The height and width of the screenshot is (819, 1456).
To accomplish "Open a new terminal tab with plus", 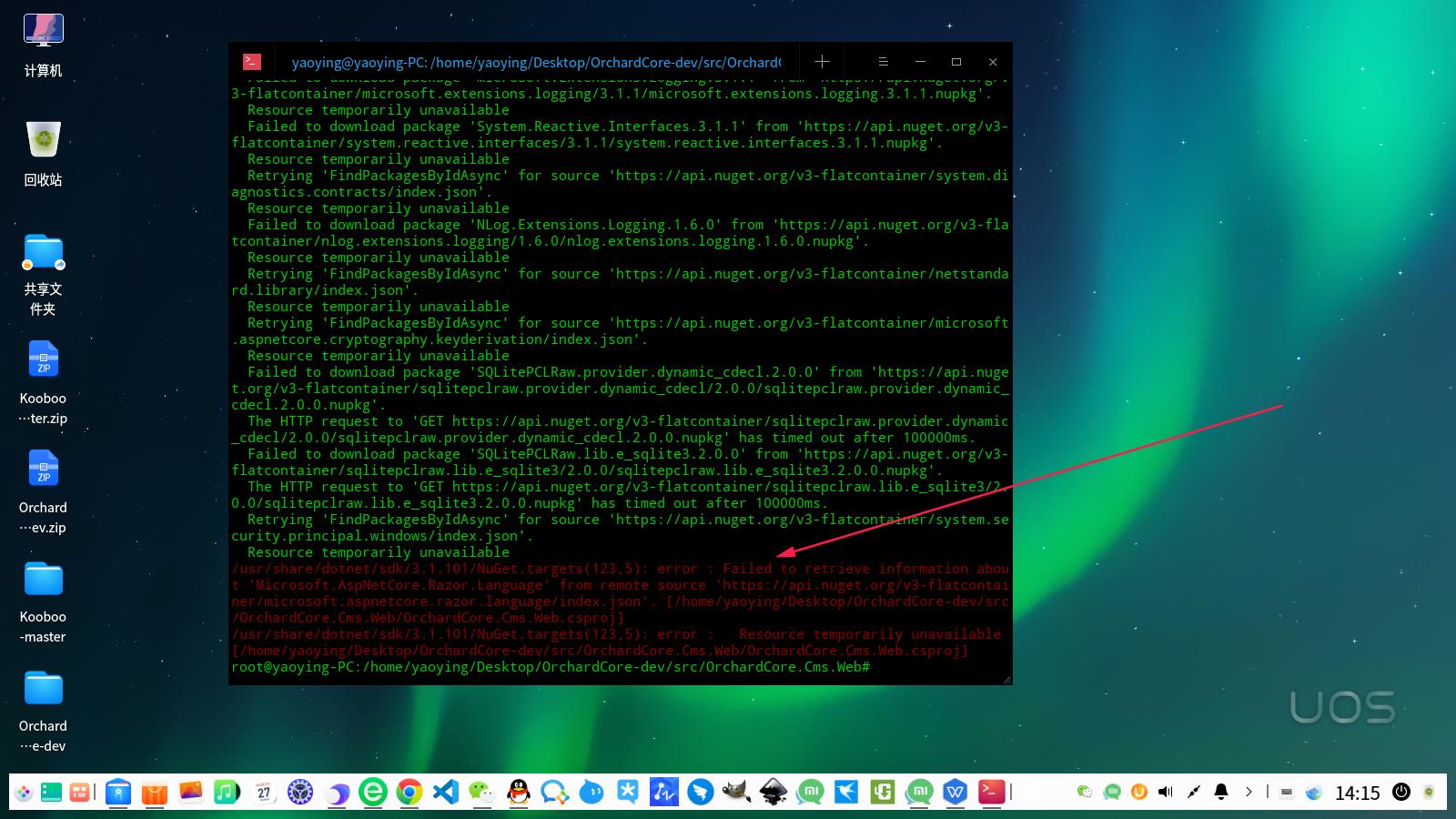I will pyautogui.click(x=822, y=61).
